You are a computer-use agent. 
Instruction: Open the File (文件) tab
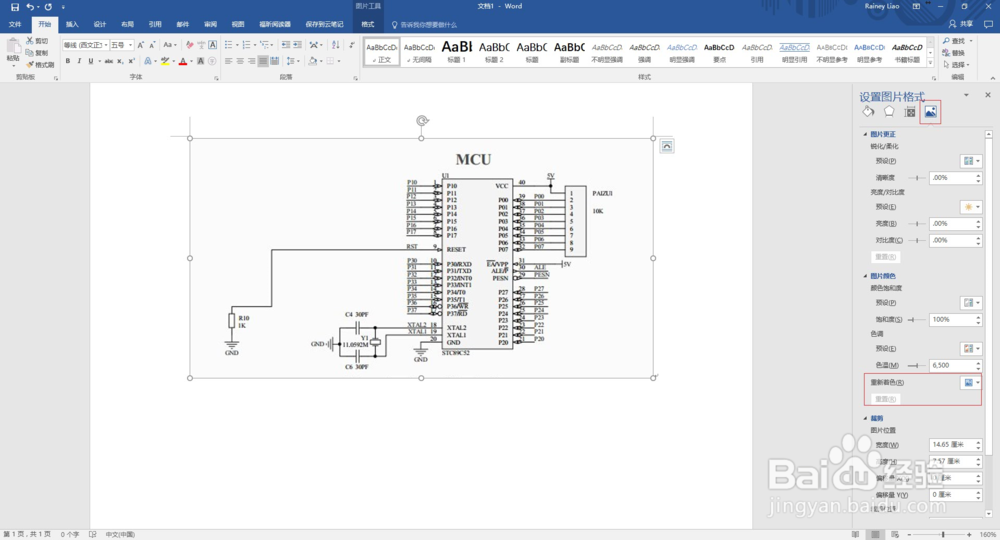coord(15,24)
